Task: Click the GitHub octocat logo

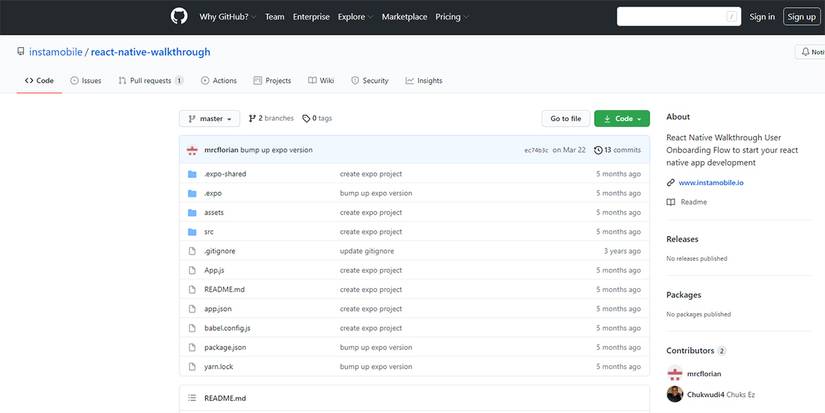Action: [x=179, y=16]
